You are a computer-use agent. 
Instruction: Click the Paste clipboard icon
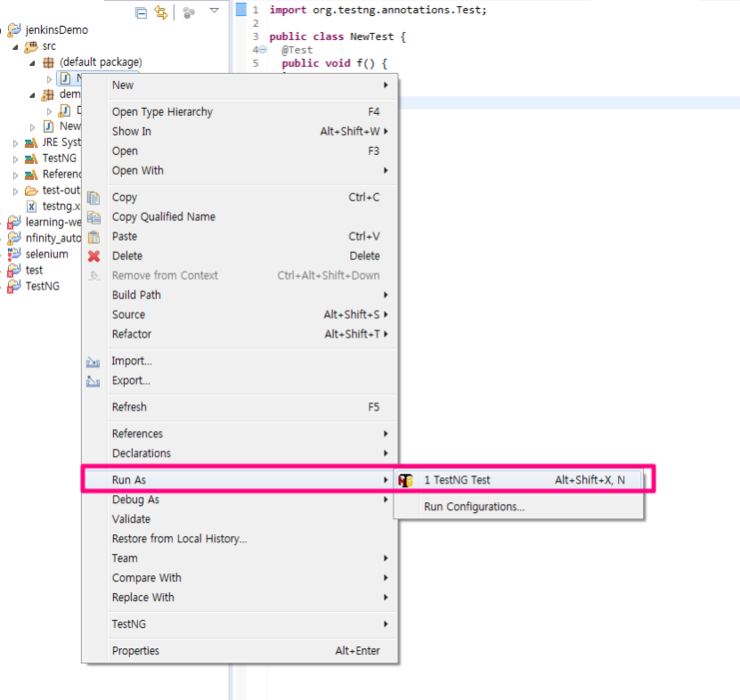94,237
